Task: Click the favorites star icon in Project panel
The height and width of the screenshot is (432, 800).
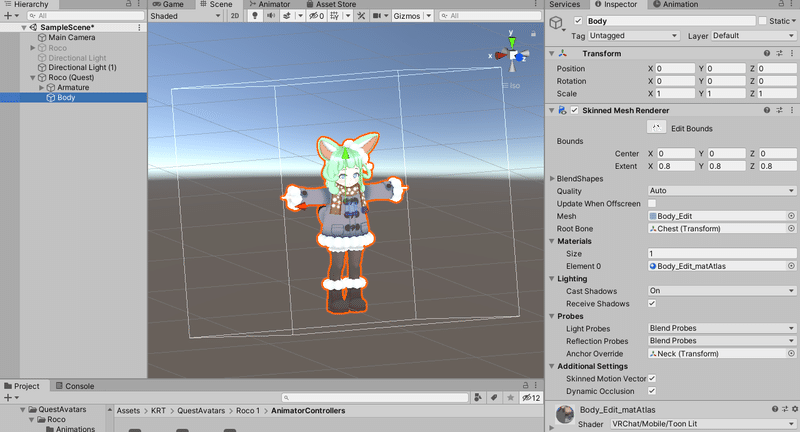Action: [510, 398]
